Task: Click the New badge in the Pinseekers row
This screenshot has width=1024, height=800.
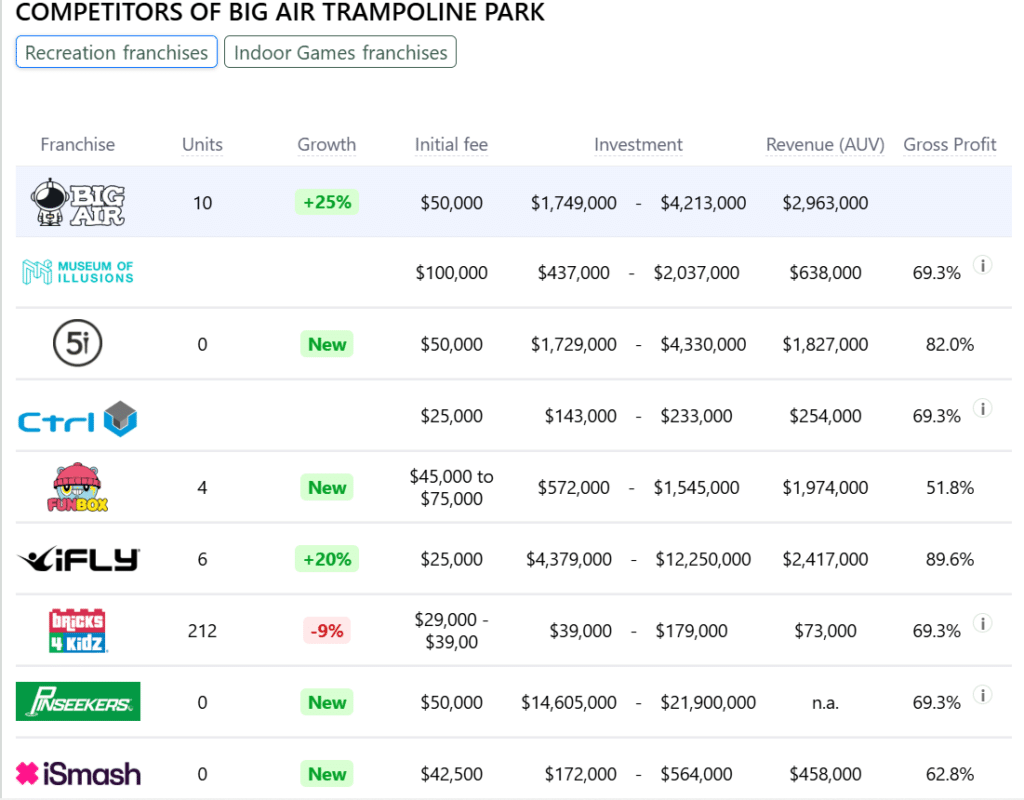Action: 327,702
